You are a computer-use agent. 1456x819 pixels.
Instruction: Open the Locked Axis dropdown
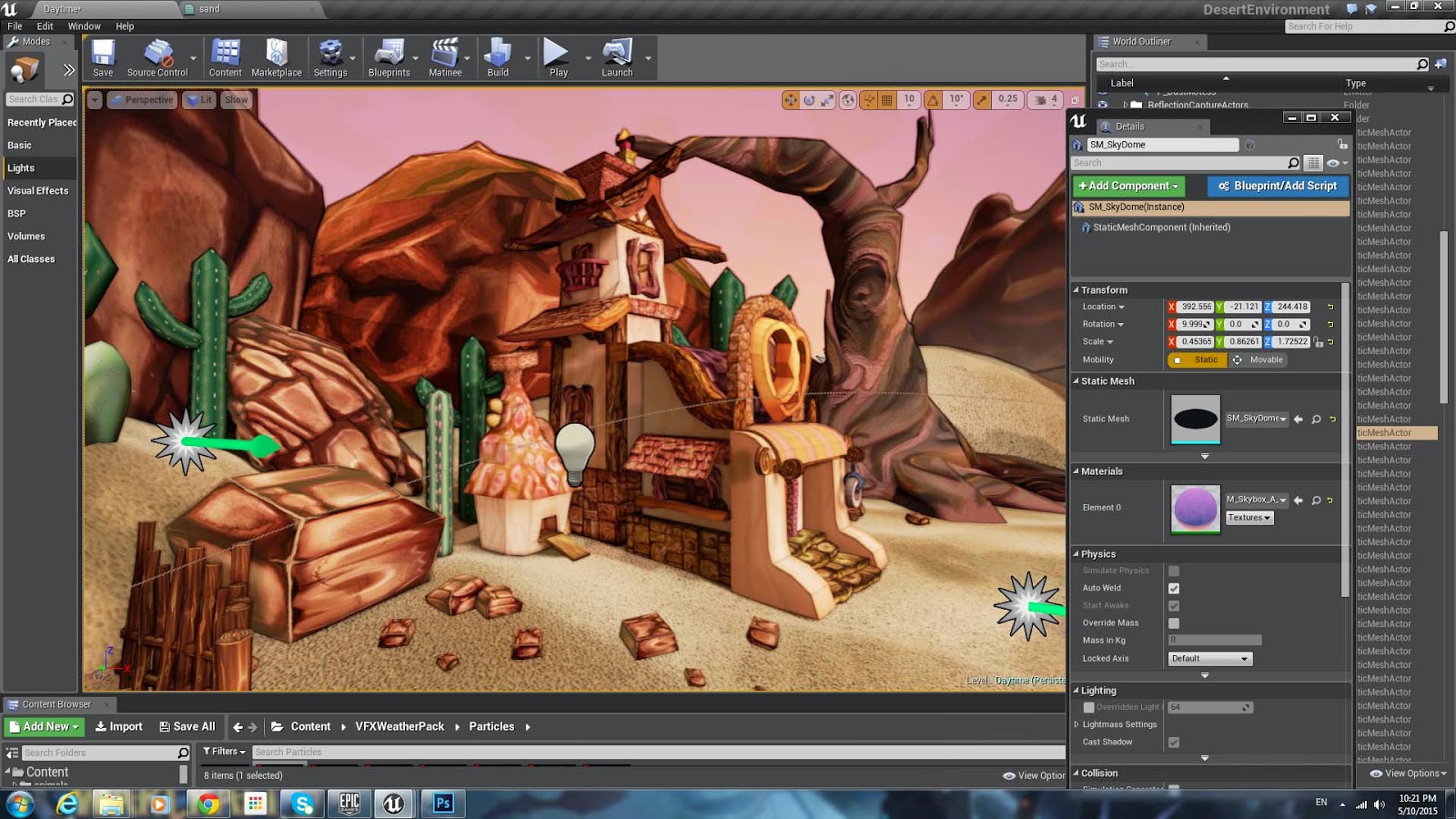(x=1209, y=658)
